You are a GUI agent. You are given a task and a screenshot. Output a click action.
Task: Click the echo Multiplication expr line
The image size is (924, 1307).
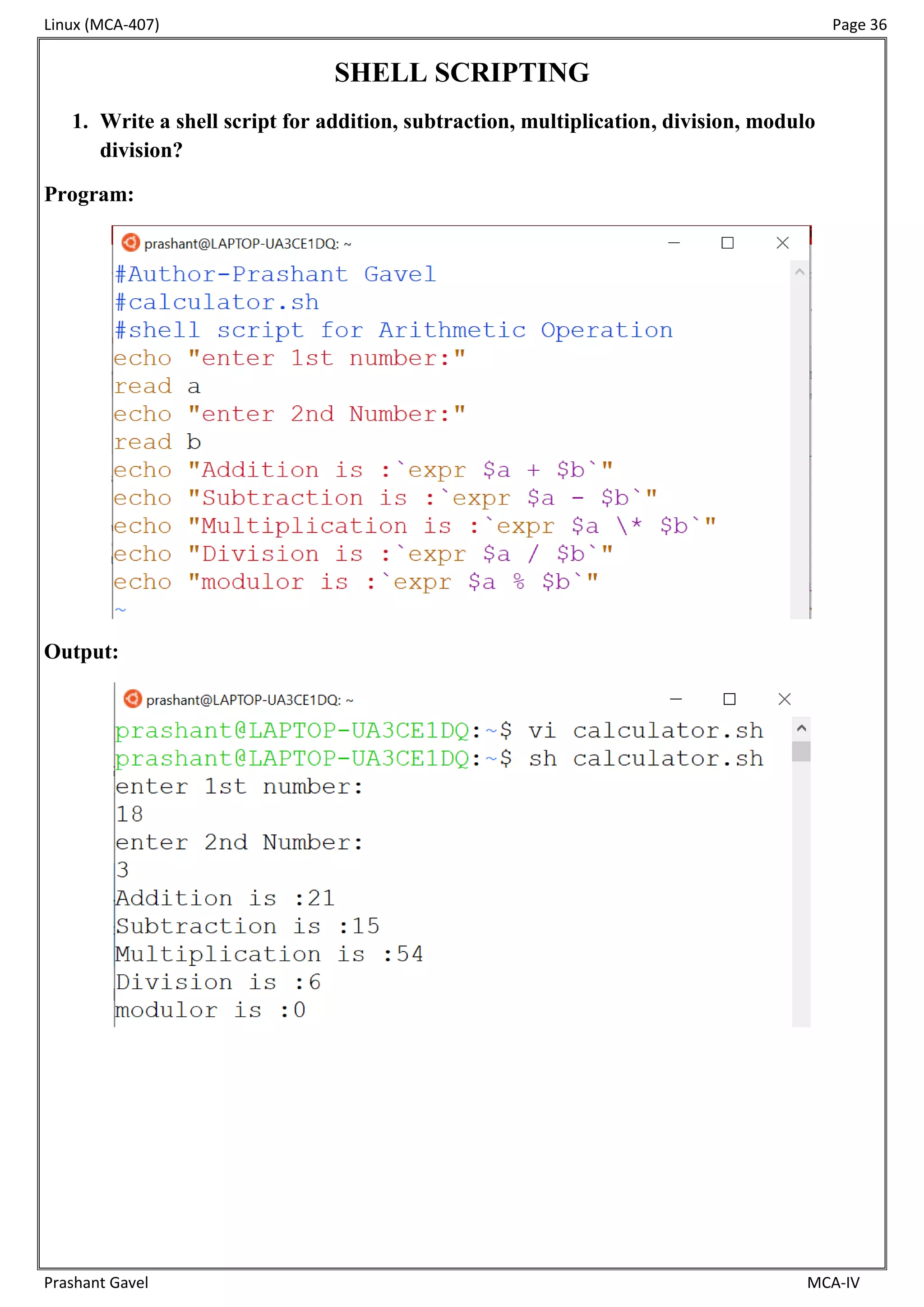[x=415, y=526]
